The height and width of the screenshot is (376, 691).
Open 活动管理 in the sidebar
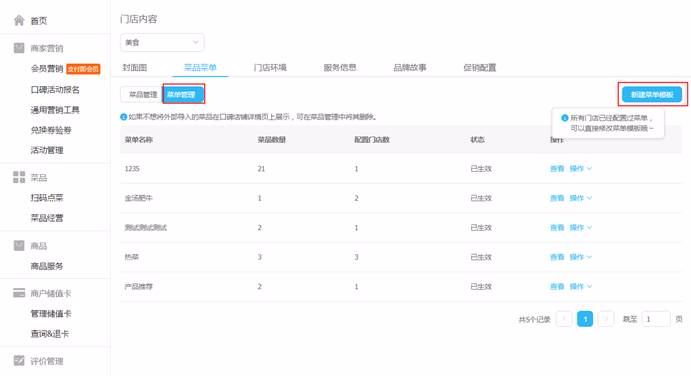(x=47, y=150)
